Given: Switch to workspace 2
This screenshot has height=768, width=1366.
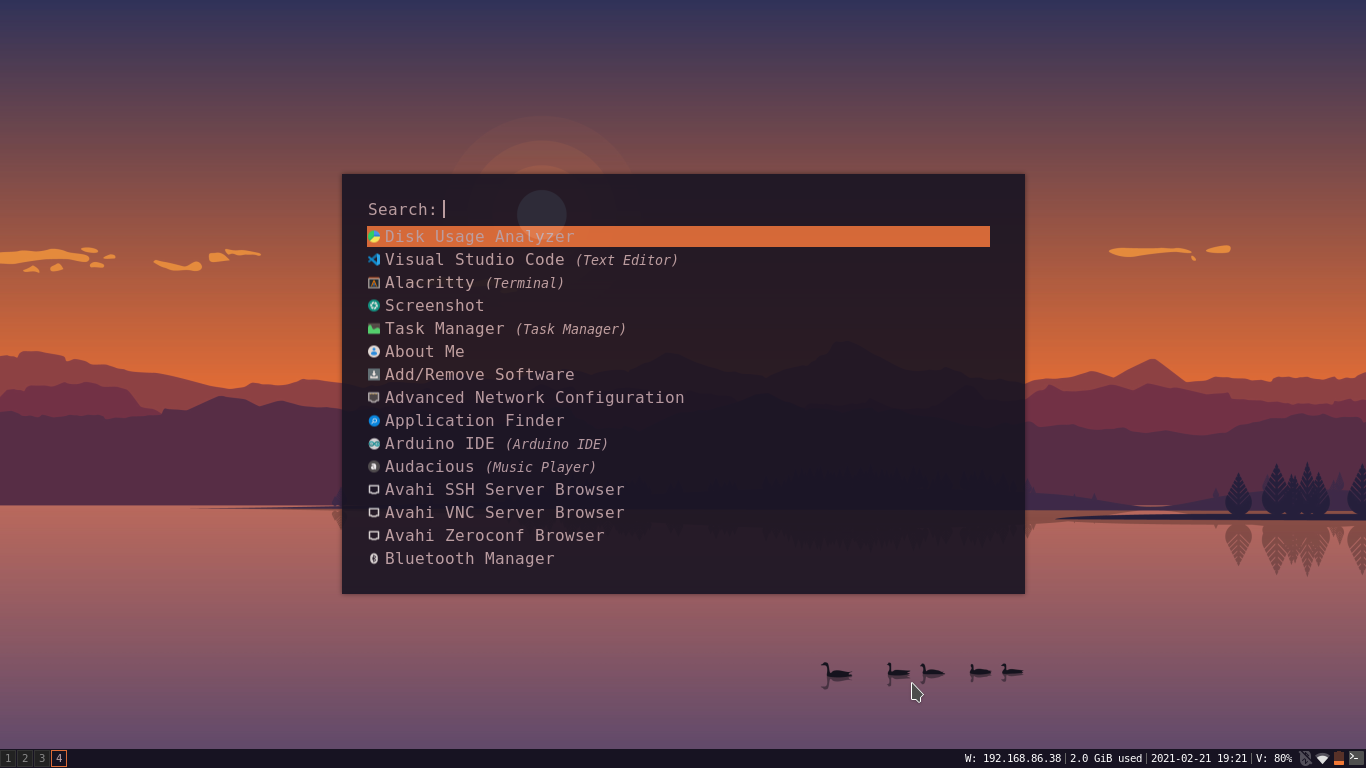Looking at the screenshot, I should point(25,759).
